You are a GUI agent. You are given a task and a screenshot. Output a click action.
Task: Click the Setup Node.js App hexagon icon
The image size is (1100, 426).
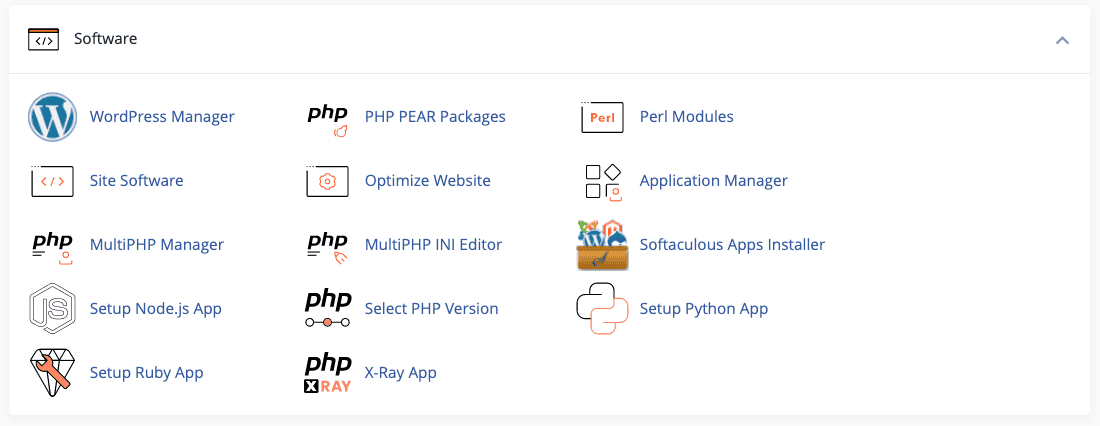coord(52,309)
